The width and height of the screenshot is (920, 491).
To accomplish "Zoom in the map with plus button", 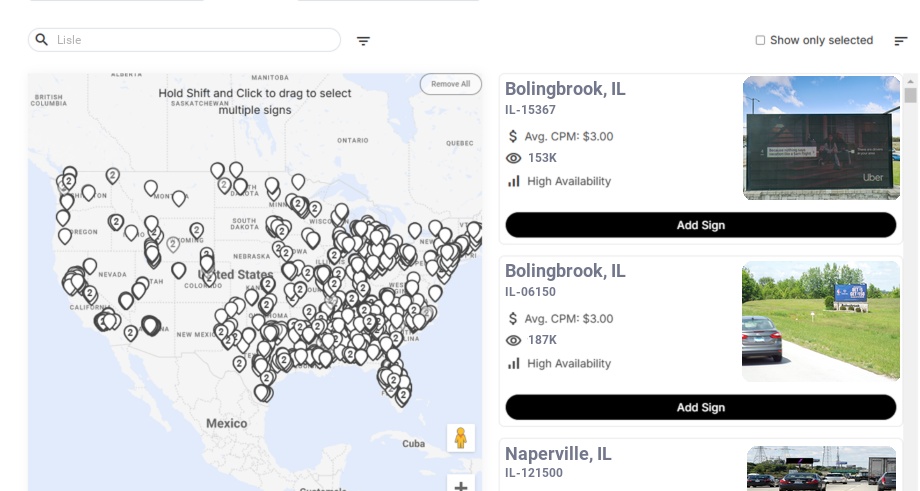I will coord(461,485).
